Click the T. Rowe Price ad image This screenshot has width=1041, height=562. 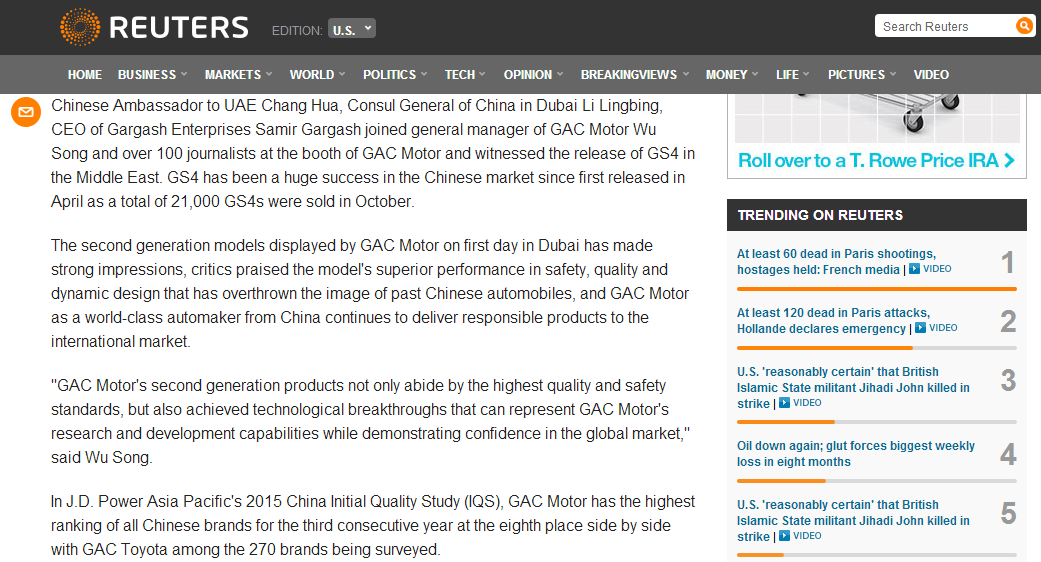coord(877,118)
